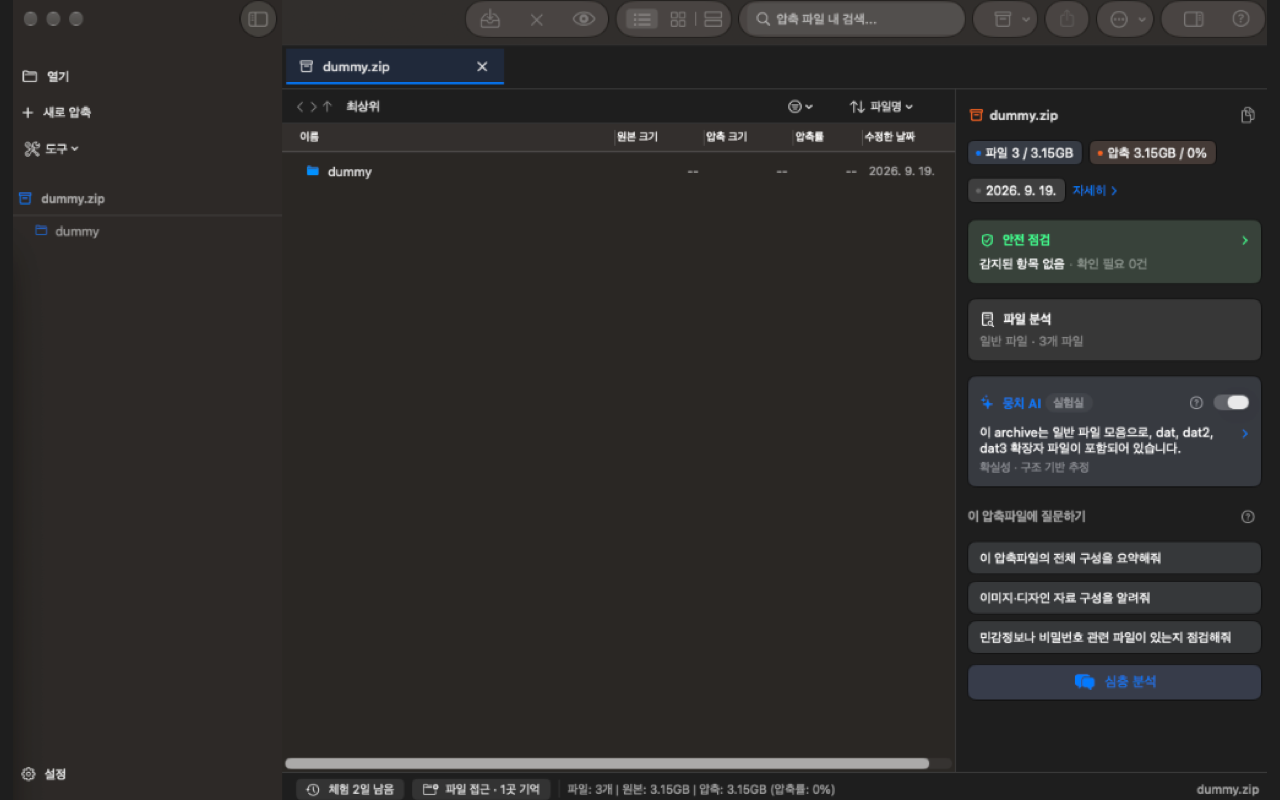Switch to list view

click(x=642, y=19)
